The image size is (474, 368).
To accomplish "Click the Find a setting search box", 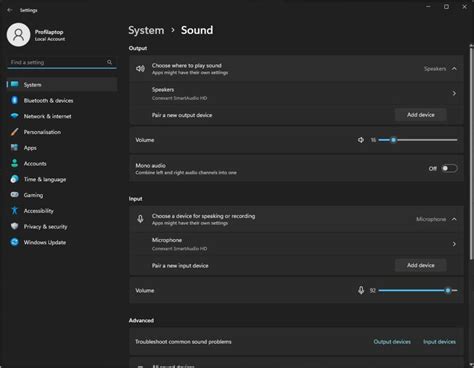I will point(62,62).
